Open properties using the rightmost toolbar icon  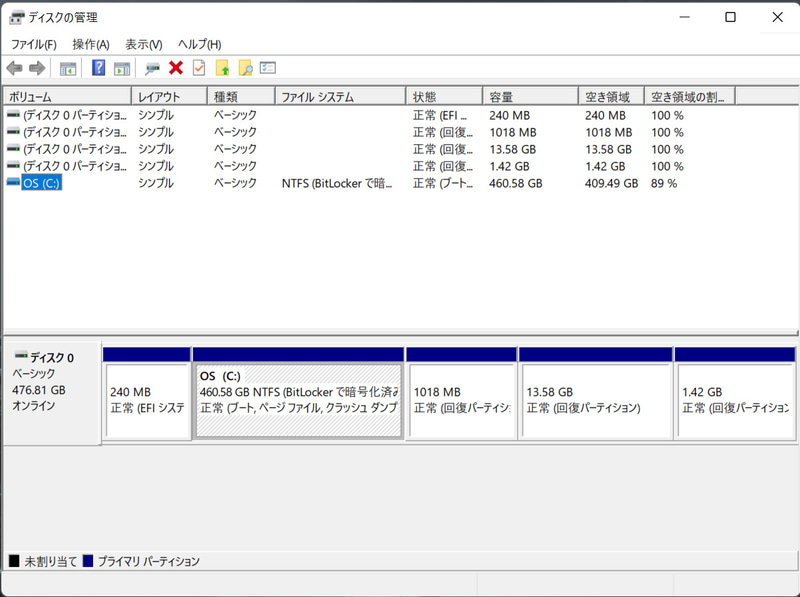pyautogui.click(x=266, y=68)
